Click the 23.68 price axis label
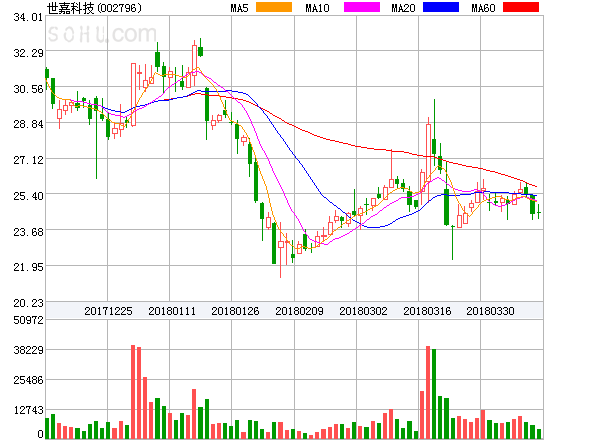This screenshot has width=600, height=440. point(28,232)
